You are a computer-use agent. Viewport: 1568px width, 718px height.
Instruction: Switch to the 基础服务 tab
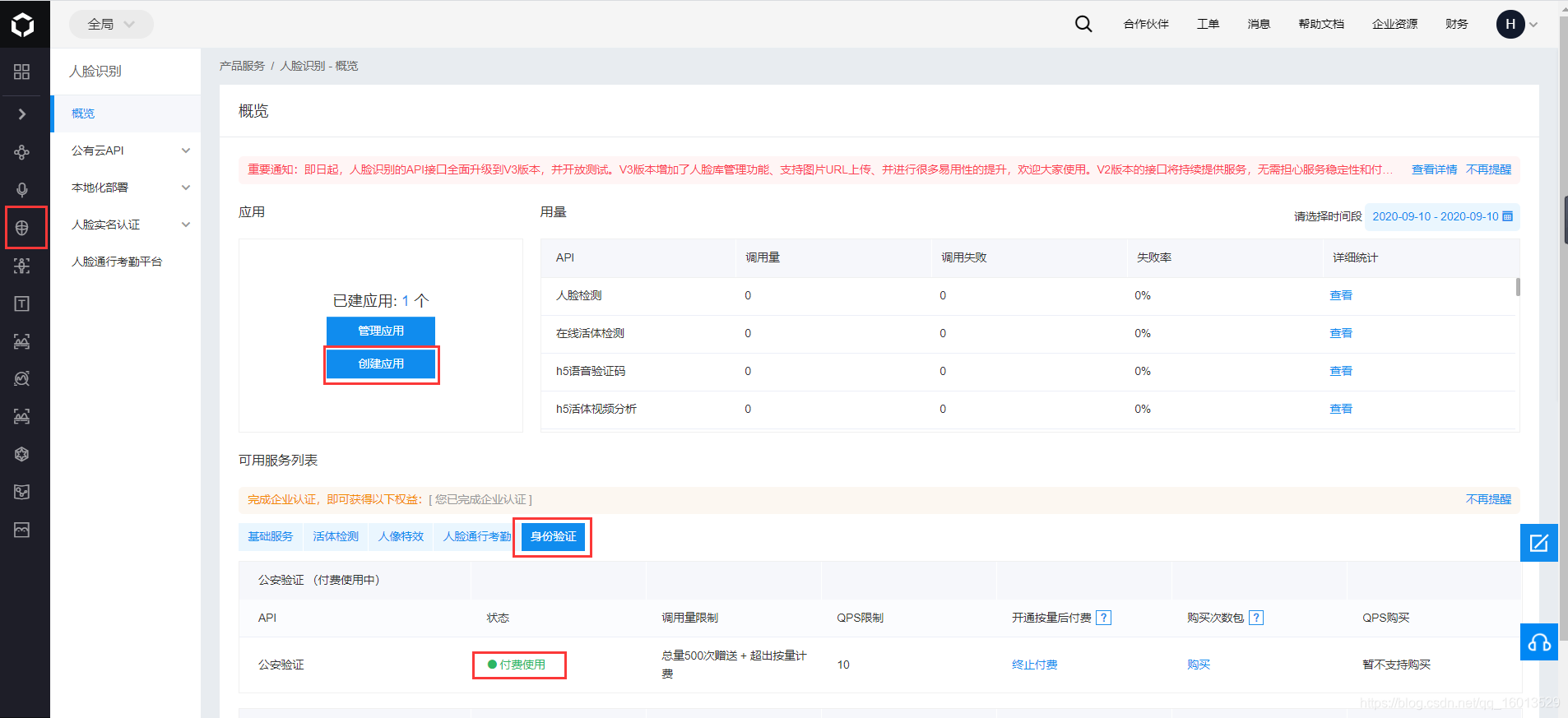coord(271,536)
